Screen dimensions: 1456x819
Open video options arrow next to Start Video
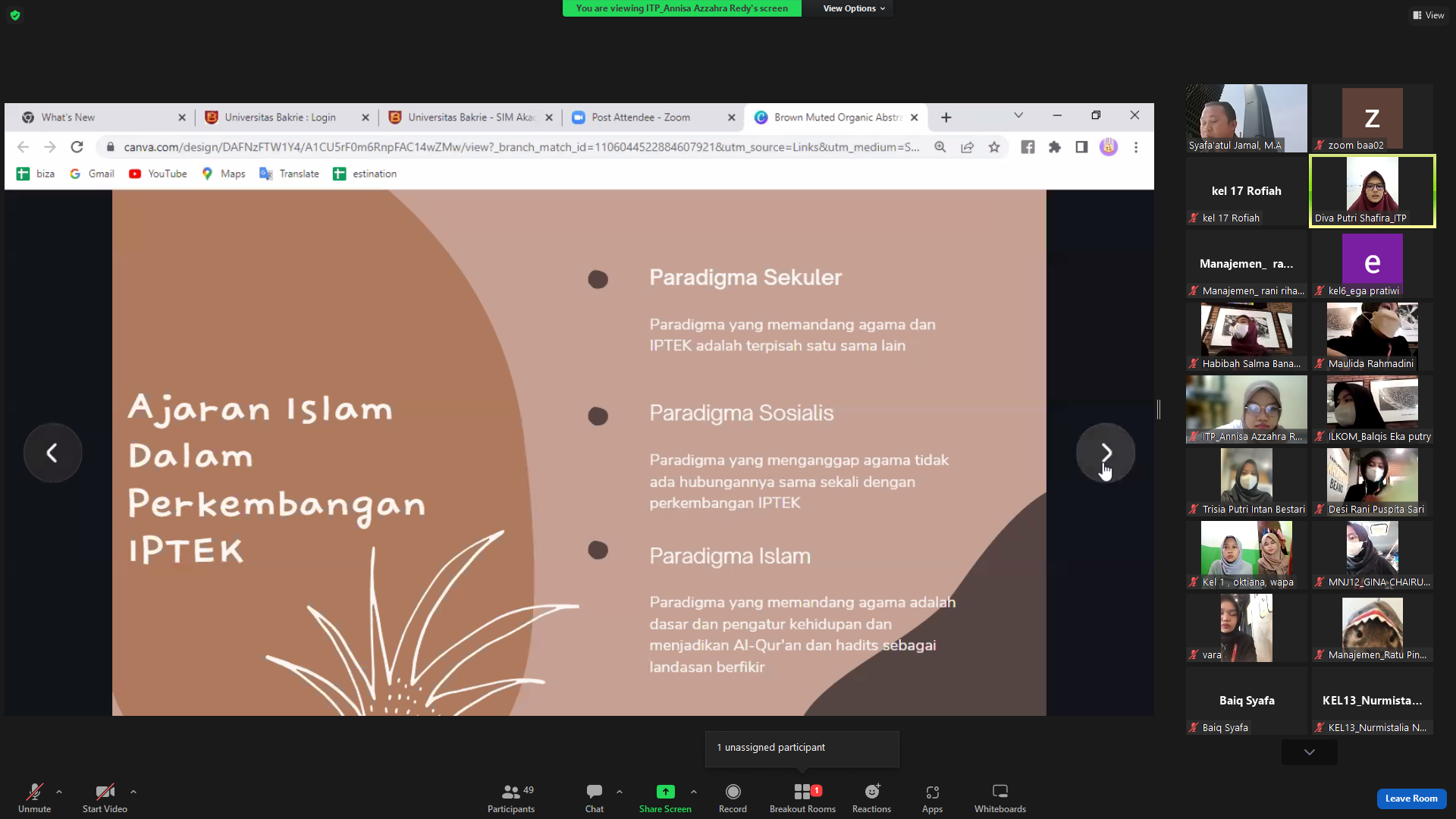[x=133, y=792]
